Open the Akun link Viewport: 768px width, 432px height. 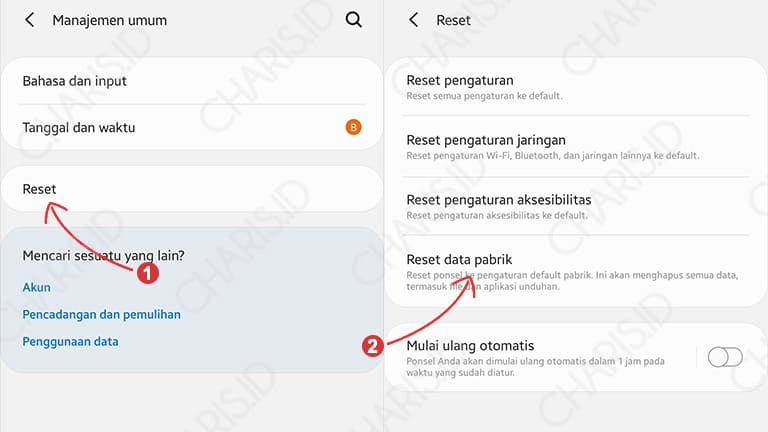36,288
